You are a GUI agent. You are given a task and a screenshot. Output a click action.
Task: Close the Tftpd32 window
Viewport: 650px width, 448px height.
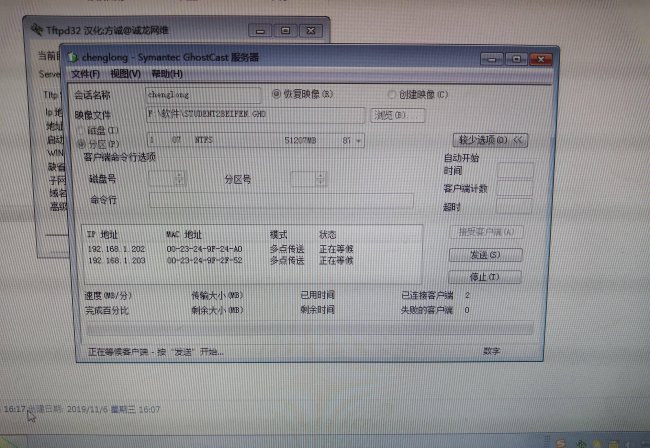[311, 31]
